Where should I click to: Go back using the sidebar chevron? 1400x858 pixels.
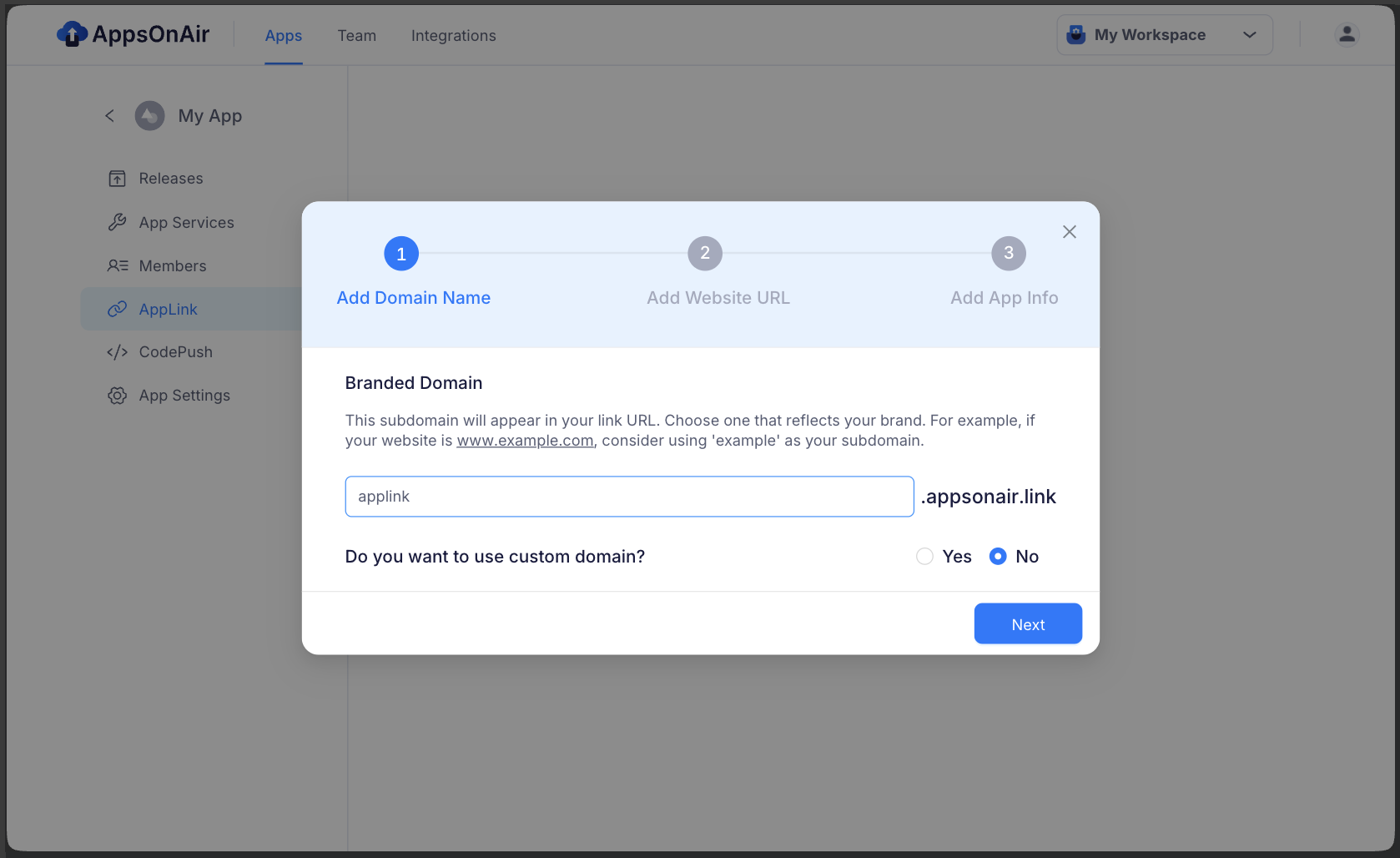109,116
